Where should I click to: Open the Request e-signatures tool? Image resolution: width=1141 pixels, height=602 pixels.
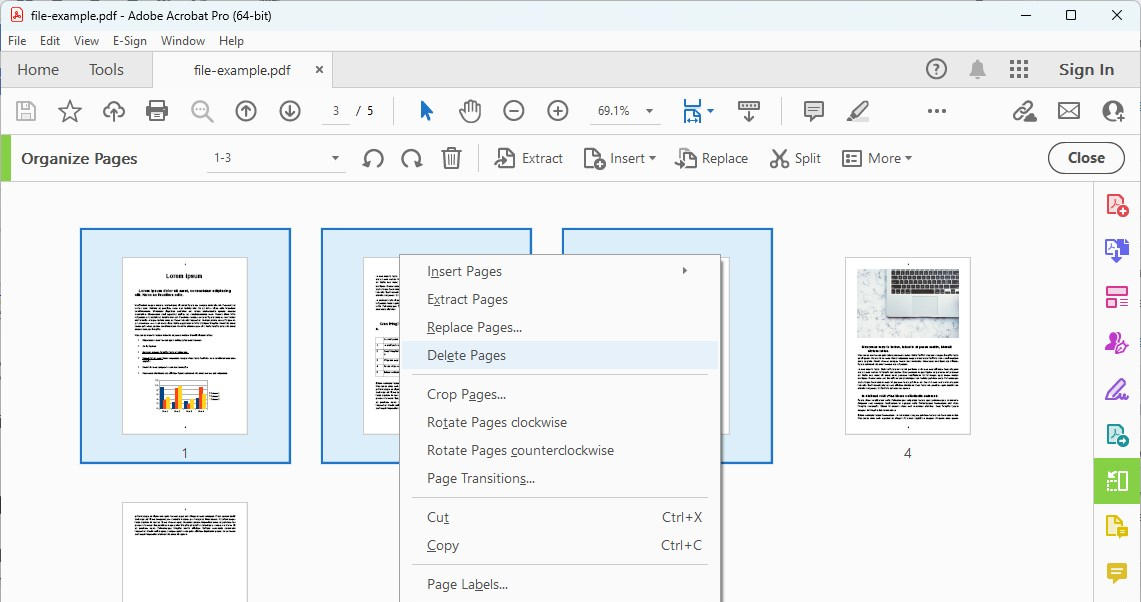[1117, 341]
